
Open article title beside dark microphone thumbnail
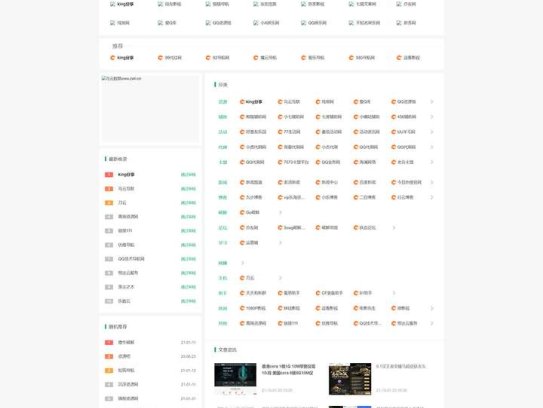[288, 369]
